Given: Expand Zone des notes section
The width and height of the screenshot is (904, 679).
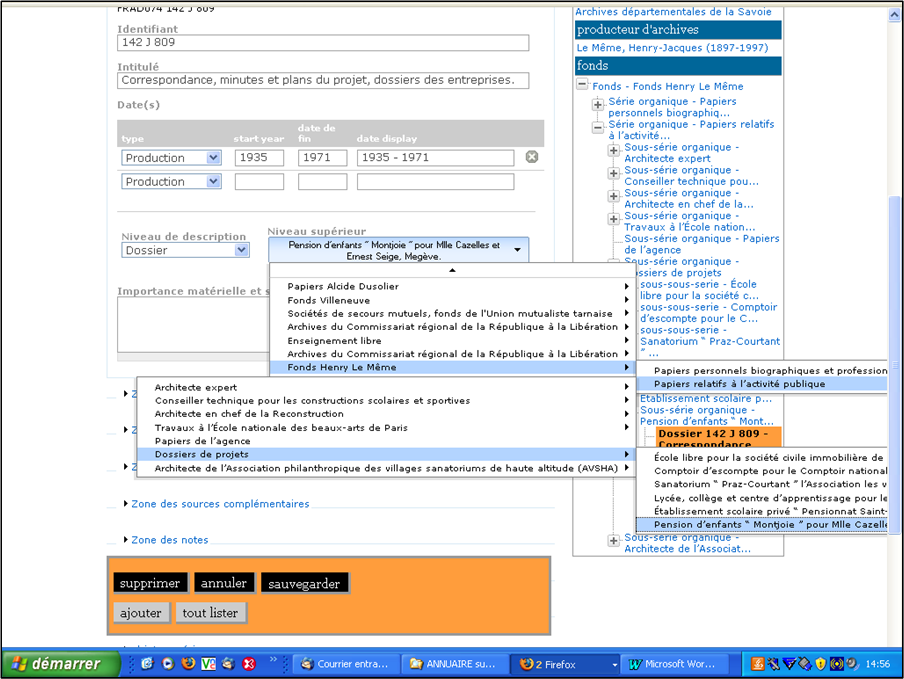Looking at the screenshot, I should [x=170, y=540].
